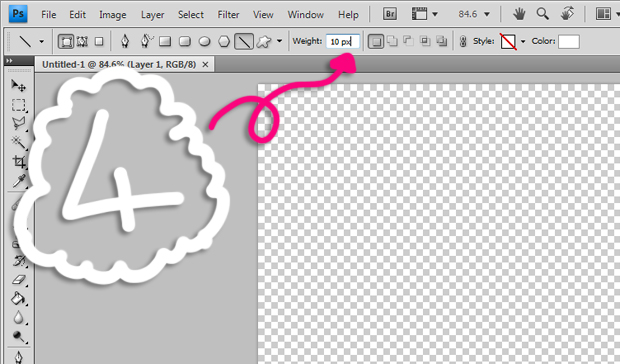Select the Rectangle shape tool

tap(165, 41)
